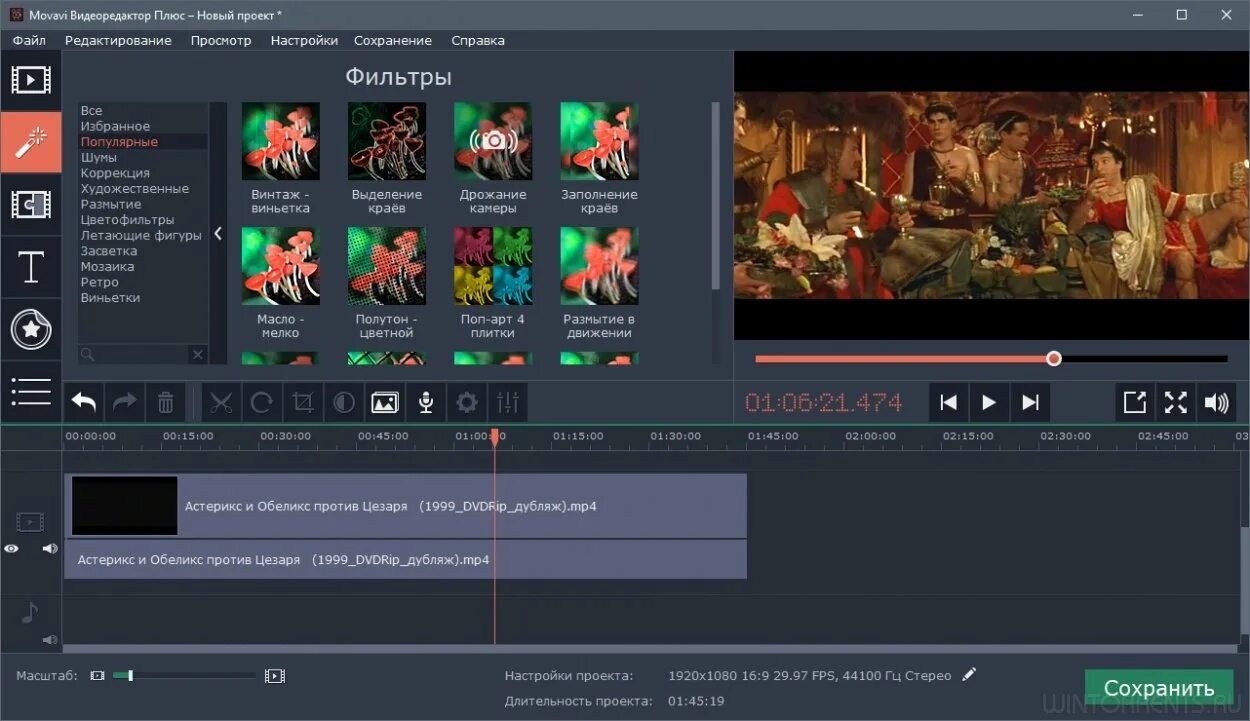Open color adjustments tool
The width and height of the screenshot is (1250, 721).
[x=344, y=403]
